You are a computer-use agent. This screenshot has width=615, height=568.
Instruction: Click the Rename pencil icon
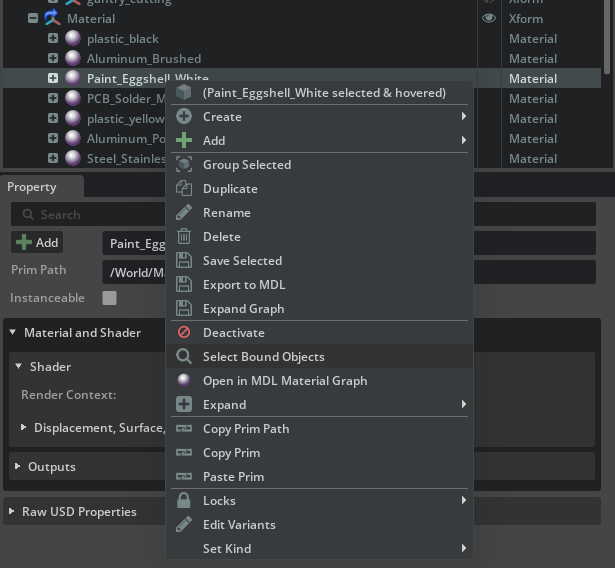point(183,213)
